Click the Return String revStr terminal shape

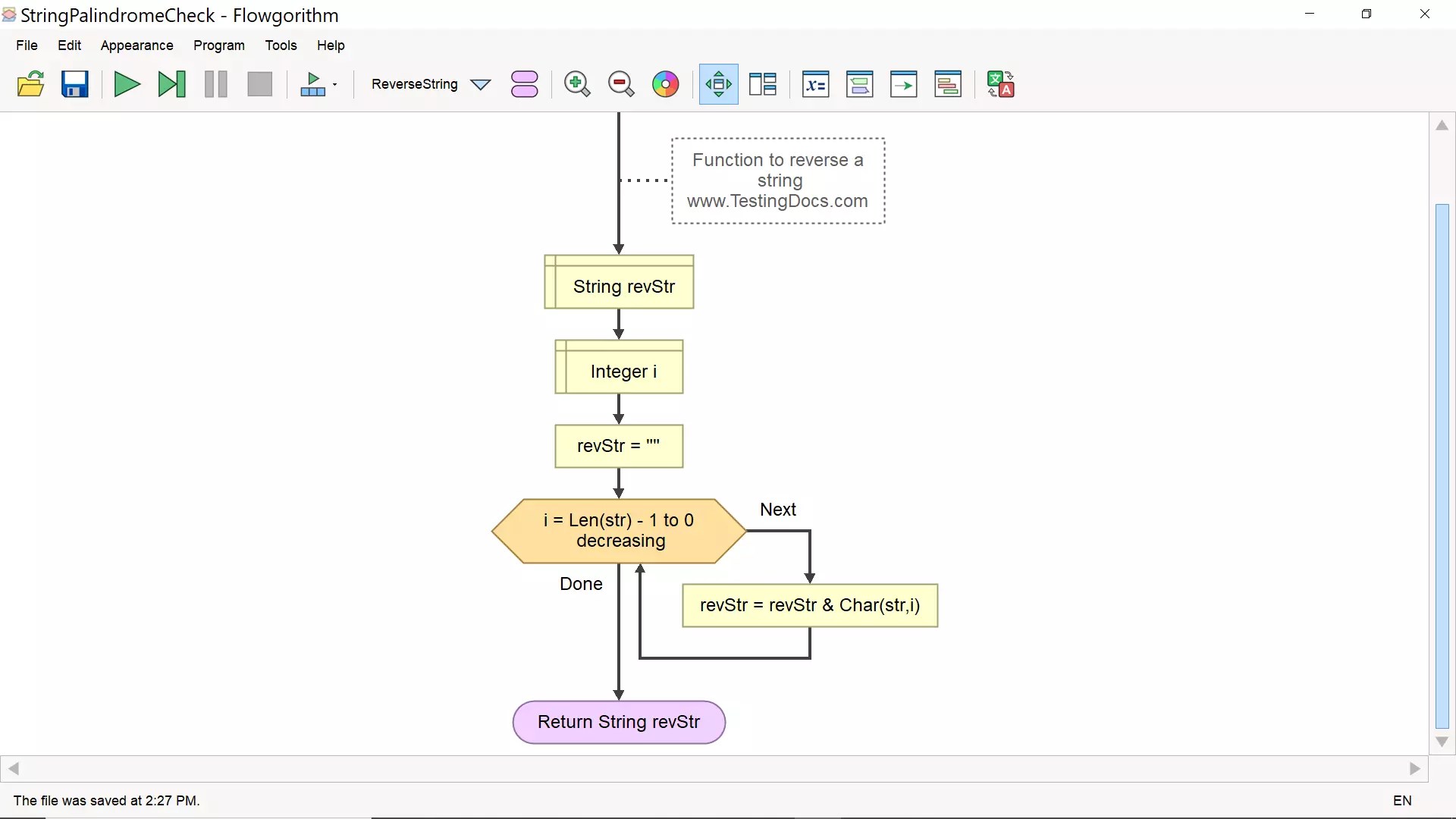click(x=619, y=722)
